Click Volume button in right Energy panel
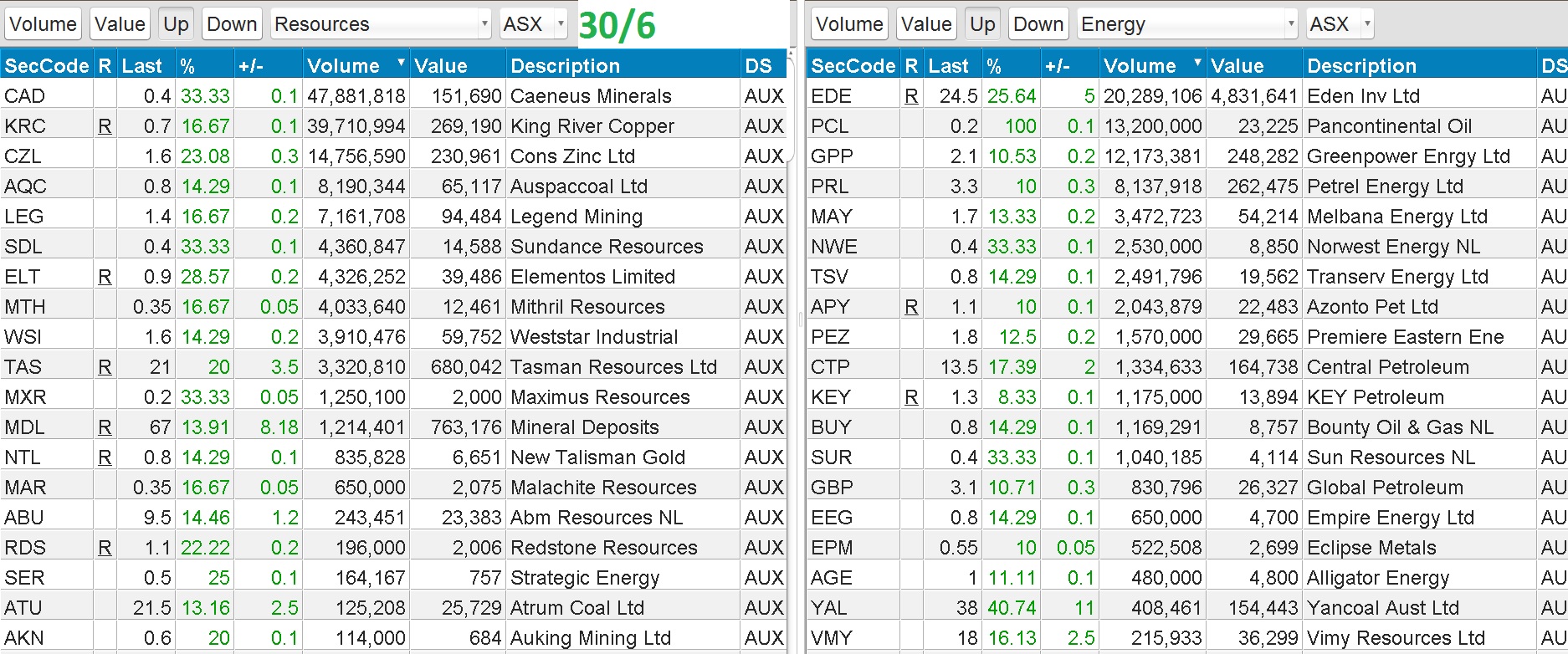Viewport: 1568px width, 654px height. 849,24
